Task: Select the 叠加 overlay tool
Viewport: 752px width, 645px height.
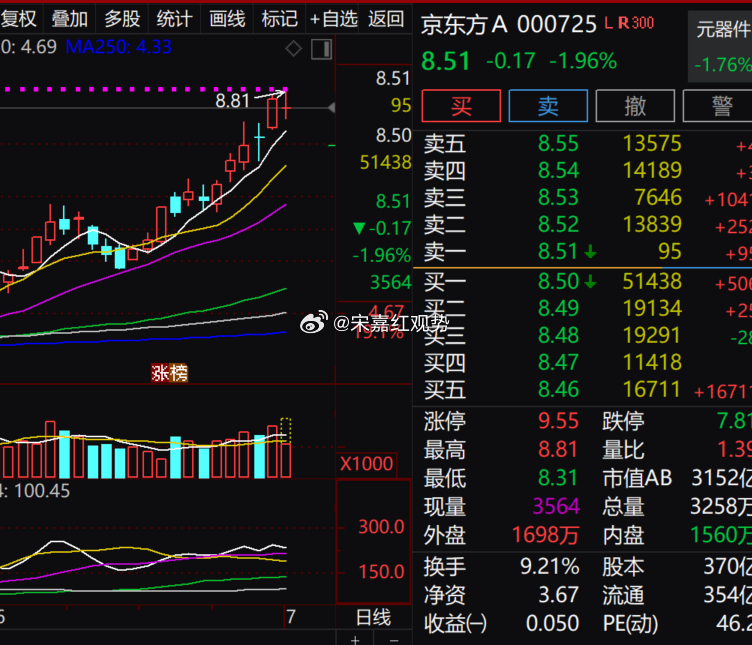Action: 70,19
